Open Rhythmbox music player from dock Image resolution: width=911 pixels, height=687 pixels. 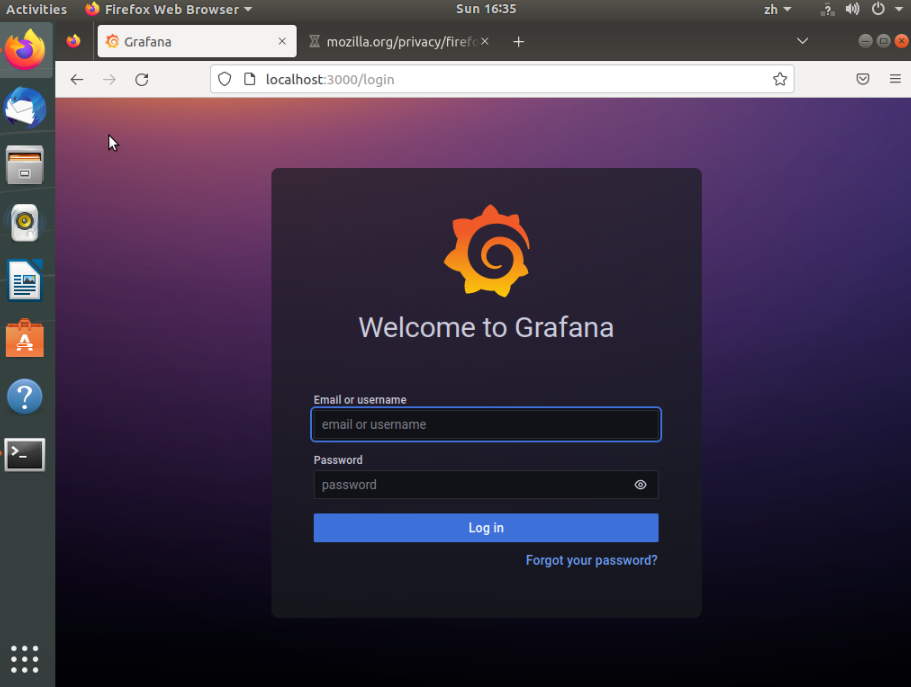pyautogui.click(x=25, y=223)
